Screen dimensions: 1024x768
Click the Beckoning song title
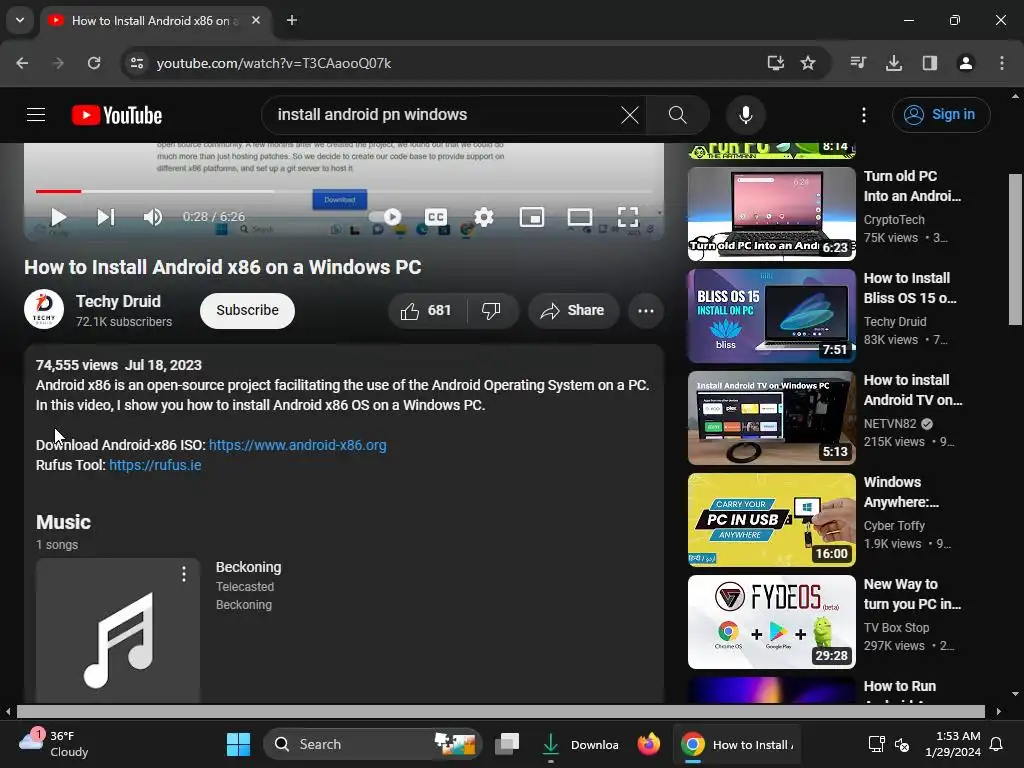(x=248, y=567)
